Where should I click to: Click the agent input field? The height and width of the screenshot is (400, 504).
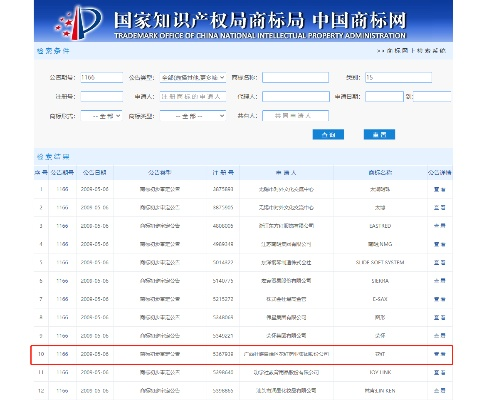[x=296, y=97]
